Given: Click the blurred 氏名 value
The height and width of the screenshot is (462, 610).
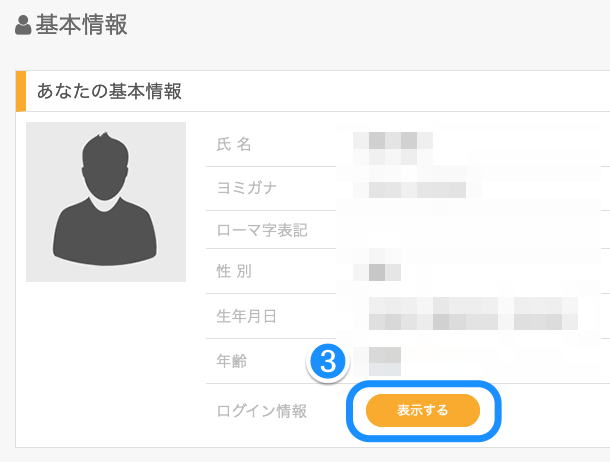Looking at the screenshot, I should [393, 148].
